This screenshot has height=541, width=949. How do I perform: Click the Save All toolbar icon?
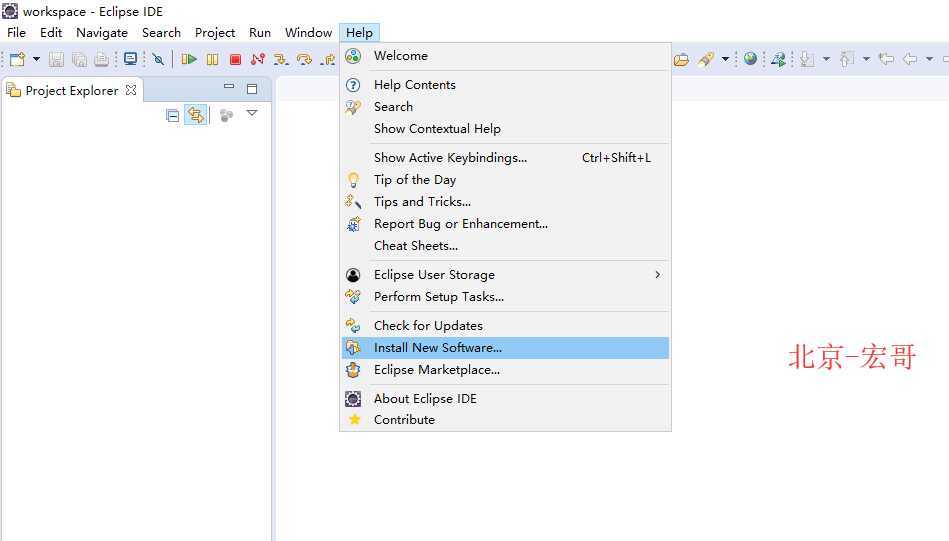tap(79, 59)
